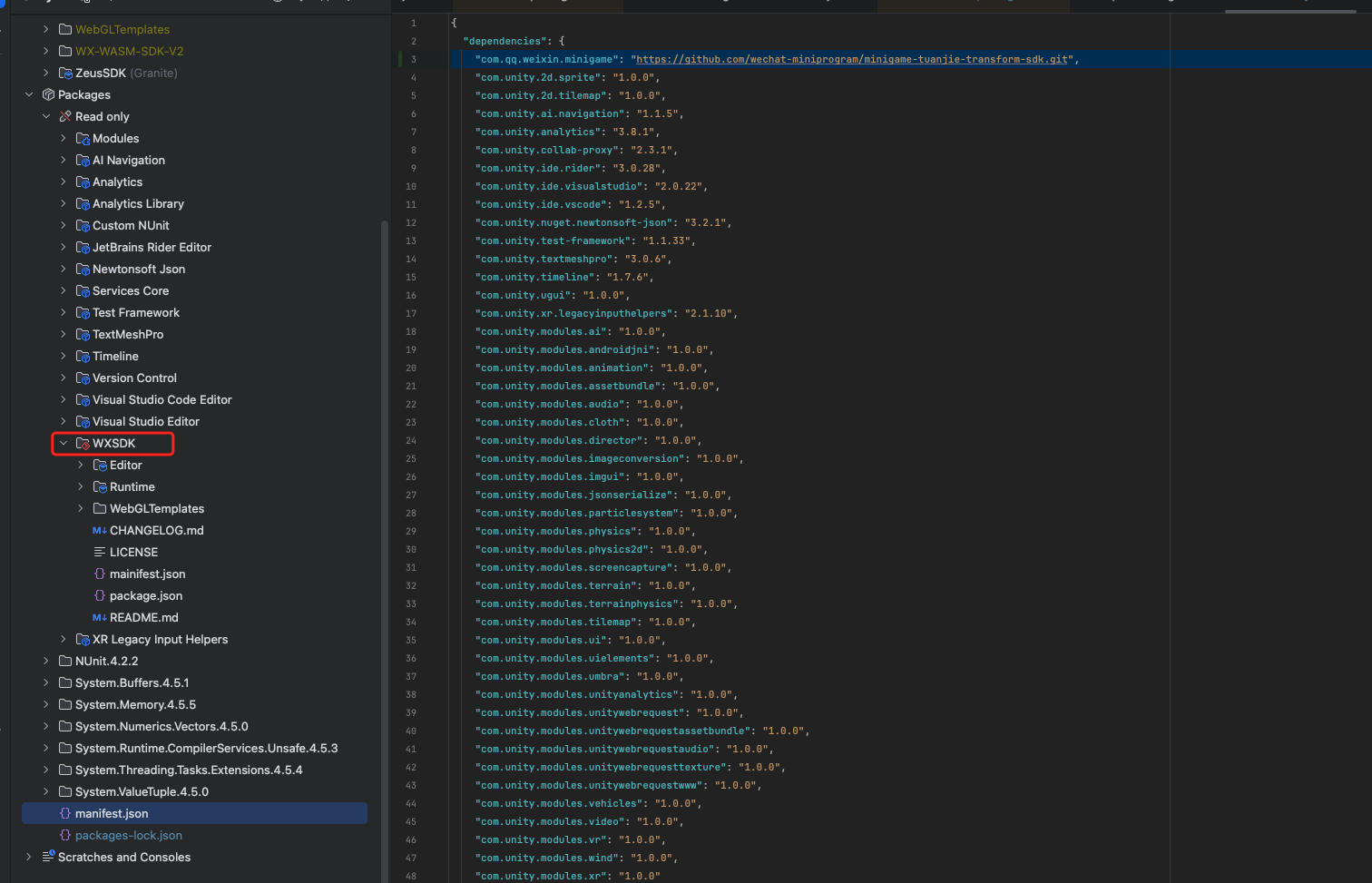Click the LICENSE text file icon

(x=100, y=553)
